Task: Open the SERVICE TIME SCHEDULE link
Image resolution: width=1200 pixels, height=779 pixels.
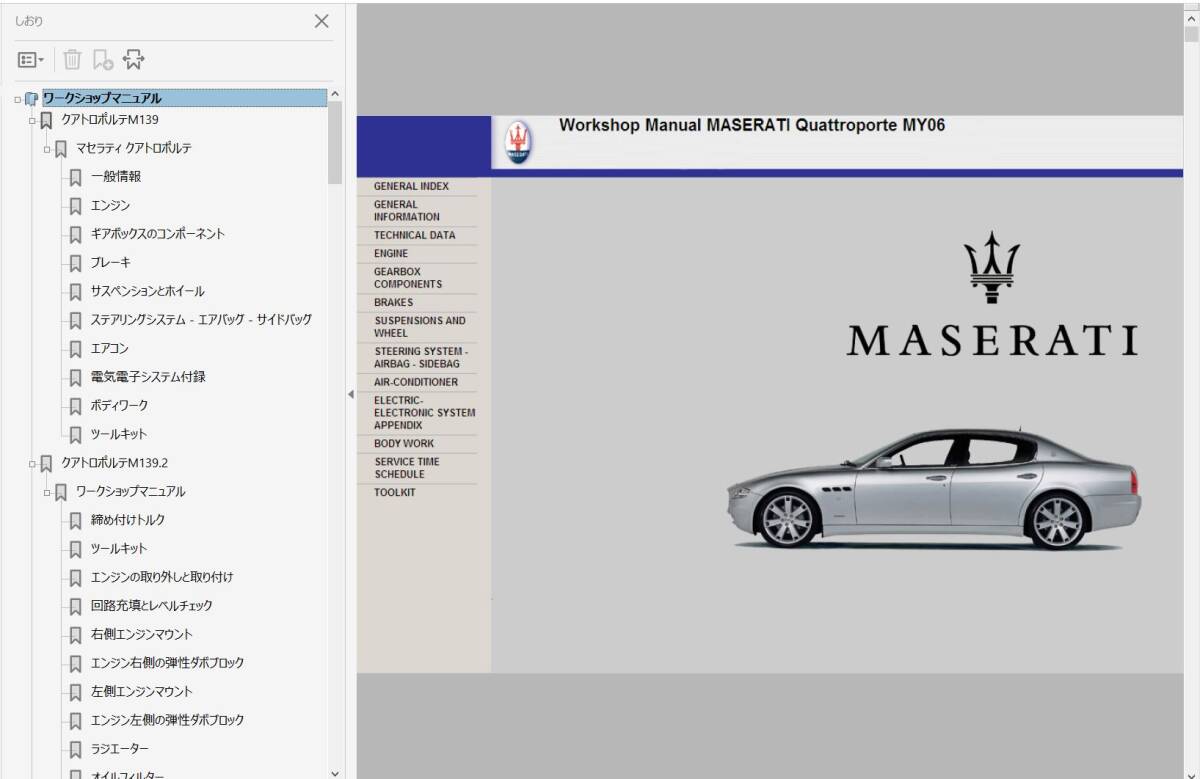Action: (x=406, y=468)
